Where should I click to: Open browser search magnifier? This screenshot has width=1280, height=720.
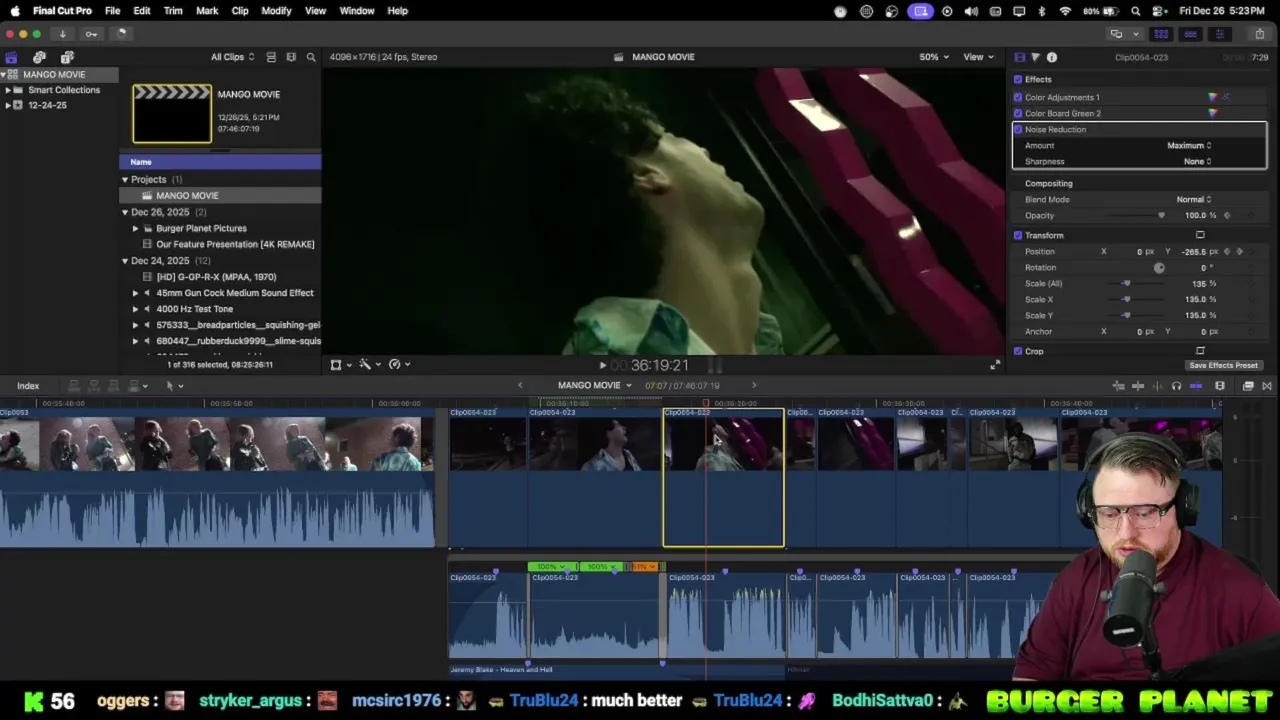pyautogui.click(x=311, y=57)
